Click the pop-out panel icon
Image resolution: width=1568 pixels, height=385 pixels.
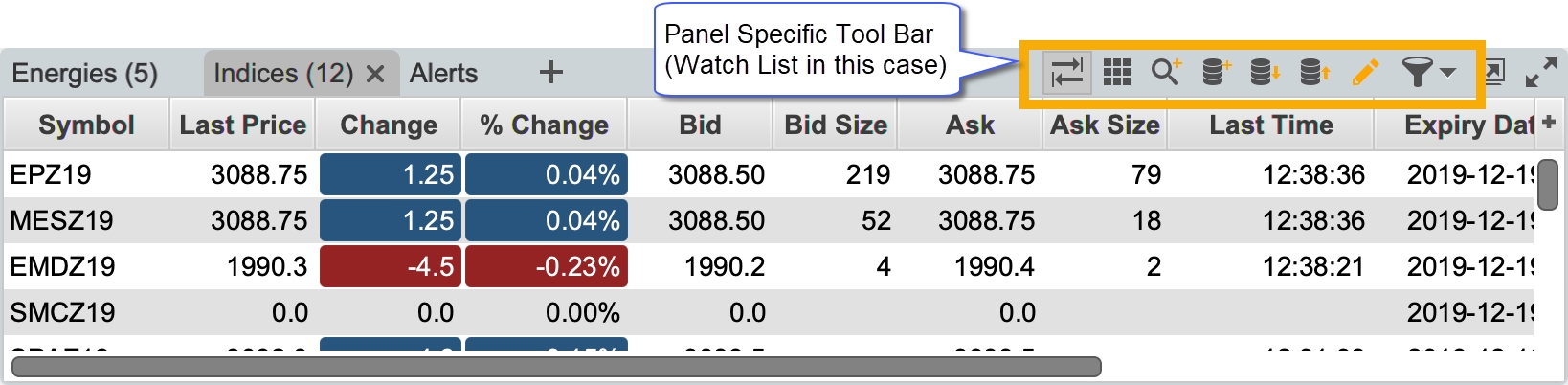(x=1494, y=72)
